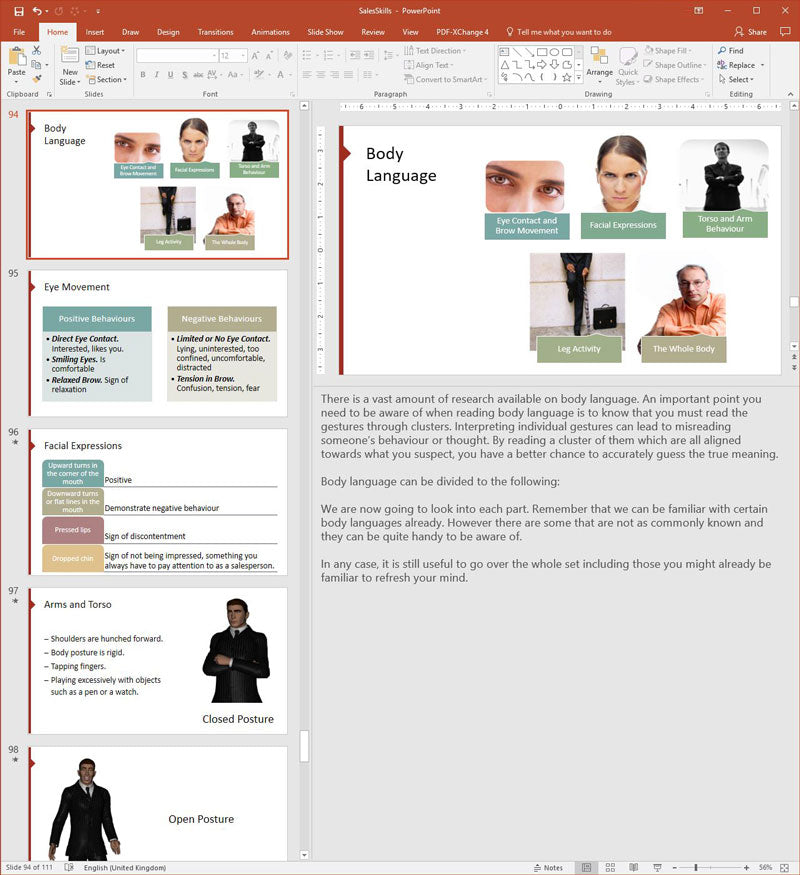The width and height of the screenshot is (800, 875).
Task: Switch to the Insert tab
Action: [95, 32]
